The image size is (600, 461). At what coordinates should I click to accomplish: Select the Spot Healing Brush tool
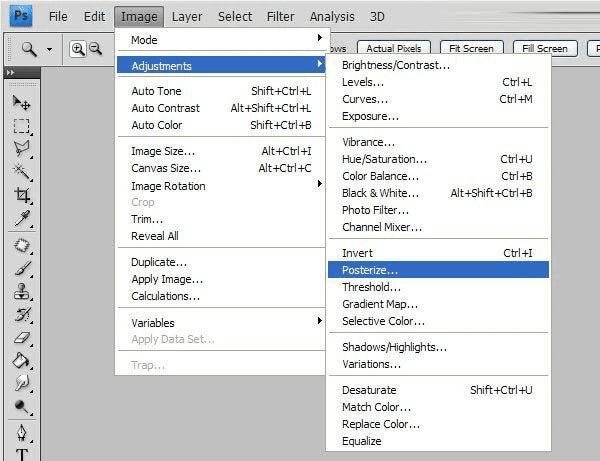22,246
